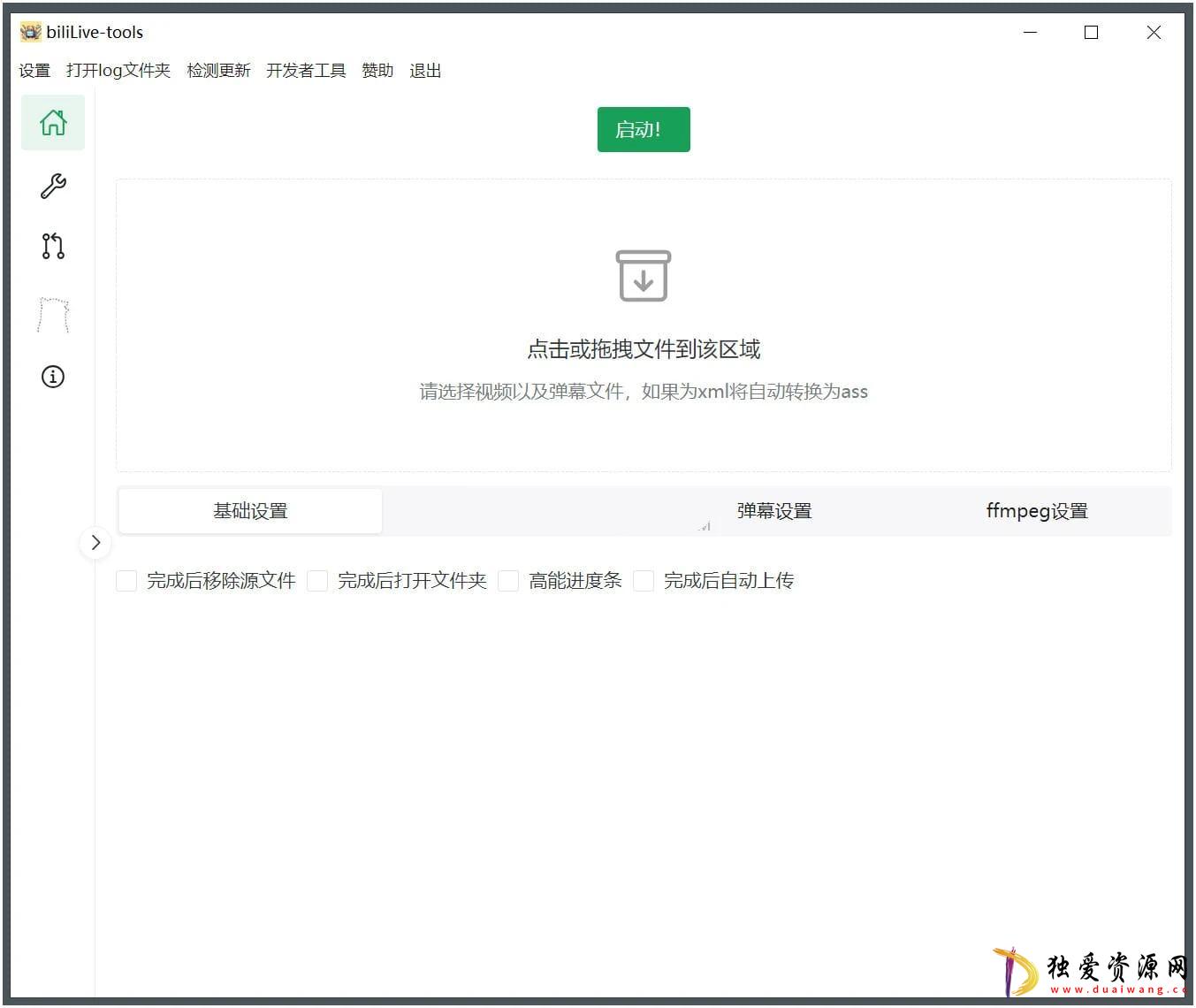The image size is (1196, 1008).
Task: Switch to 基础设置 tab
Action: coord(250,511)
